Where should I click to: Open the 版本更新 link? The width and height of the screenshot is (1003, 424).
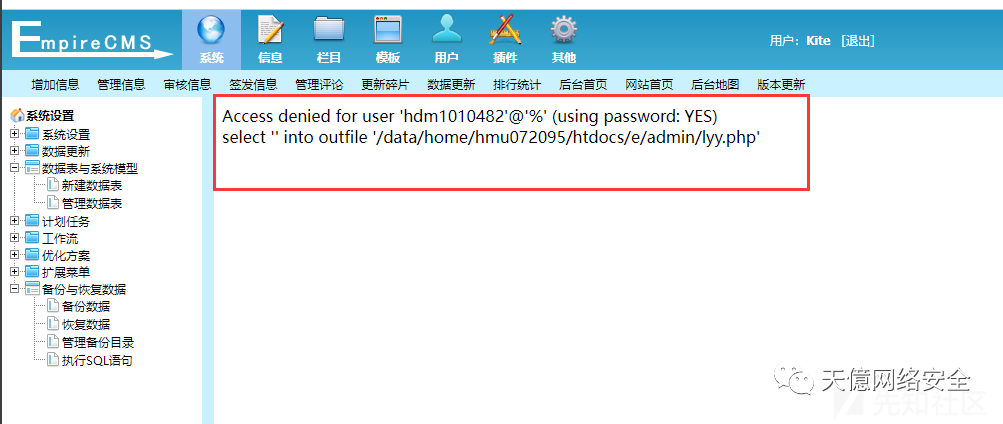click(781, 84)
